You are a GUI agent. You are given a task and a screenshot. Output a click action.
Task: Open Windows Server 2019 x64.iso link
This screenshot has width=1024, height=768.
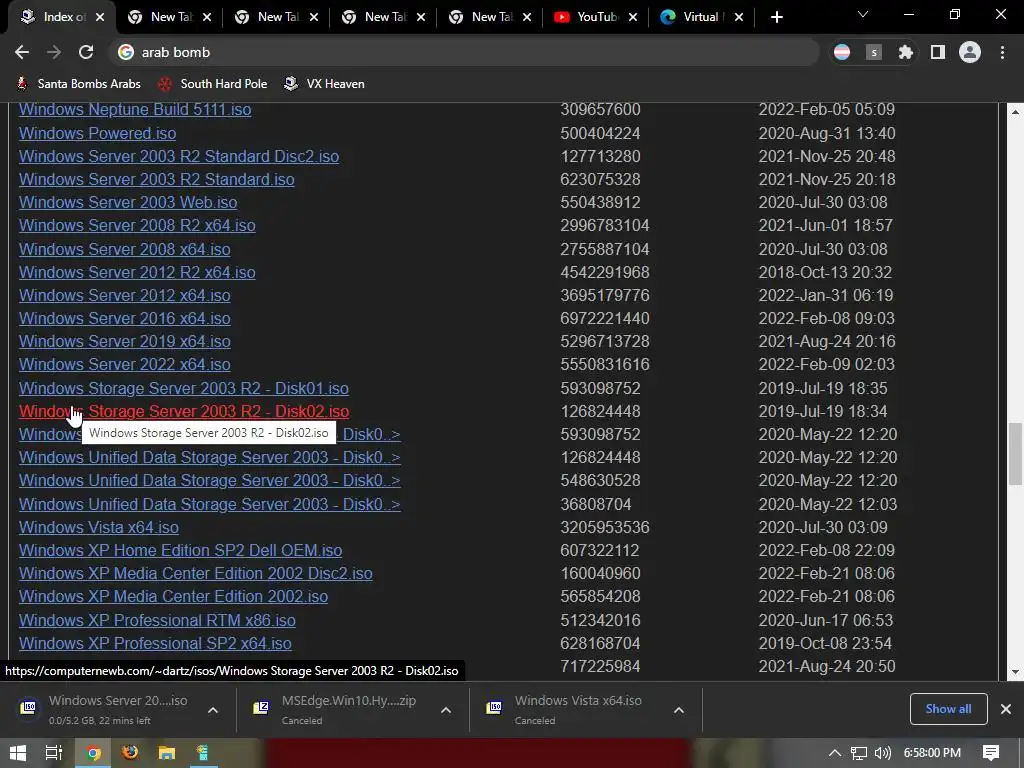125,342
